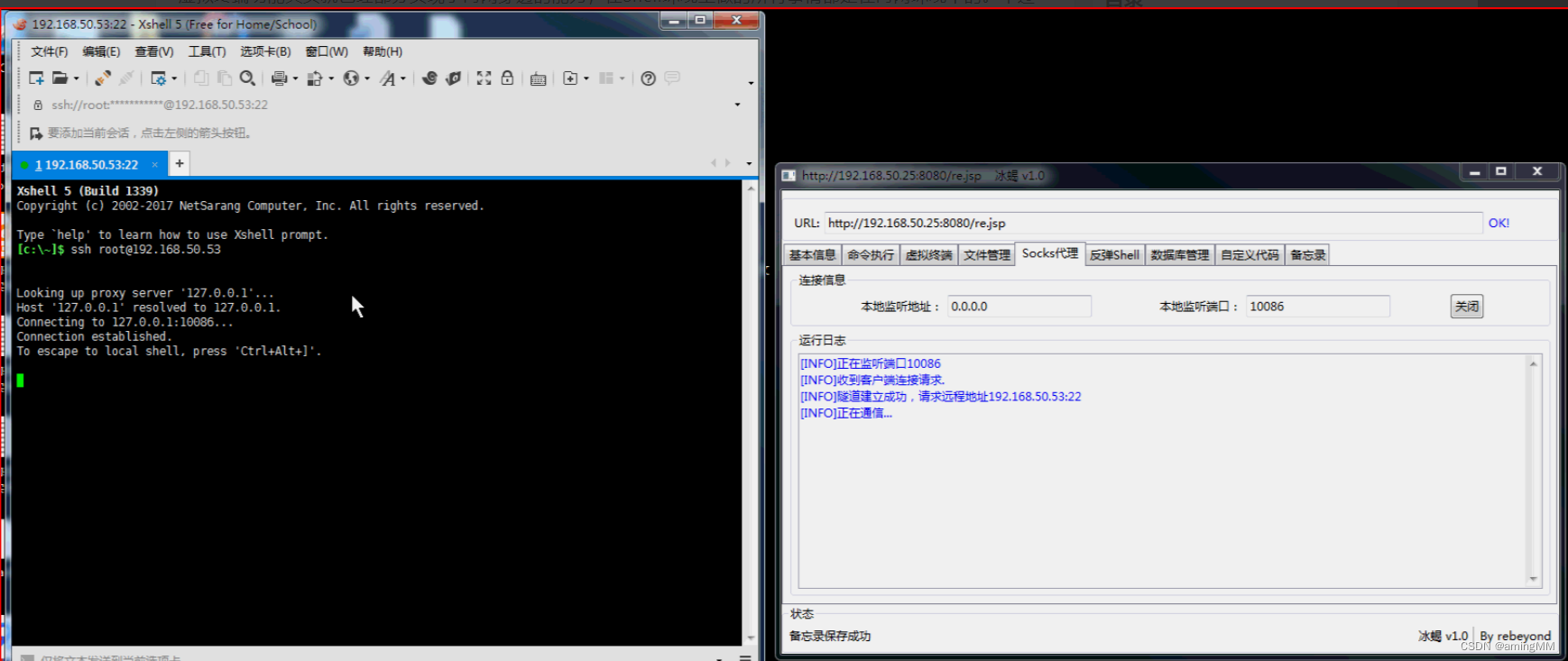Click the globe encoding icon

pos(351,78)
